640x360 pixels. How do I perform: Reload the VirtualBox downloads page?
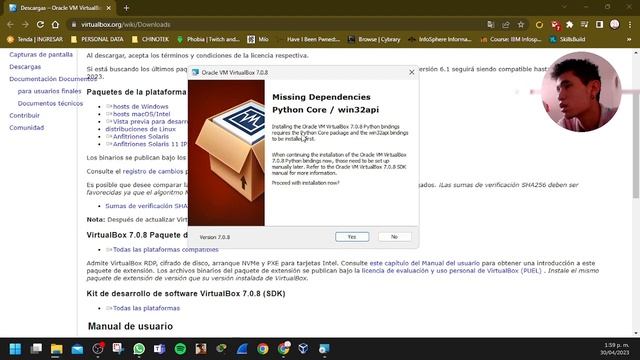tap(40, 24)
